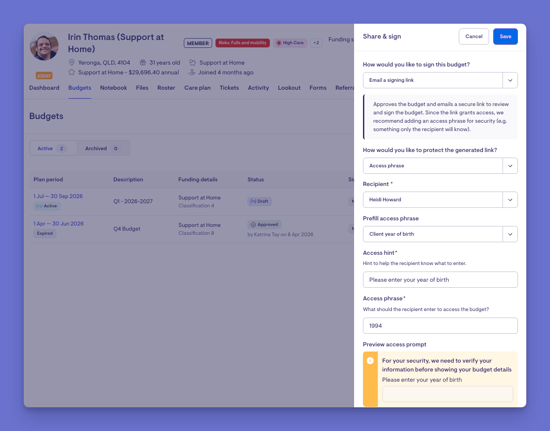This screenshot has width=550, height=431.
Task: Cancel the Share & sign panel
Action: [x=474, y=36]
